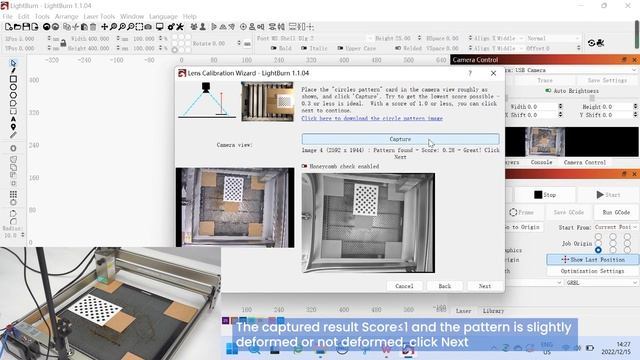Click the download circle pattern link

coord(372,118)
